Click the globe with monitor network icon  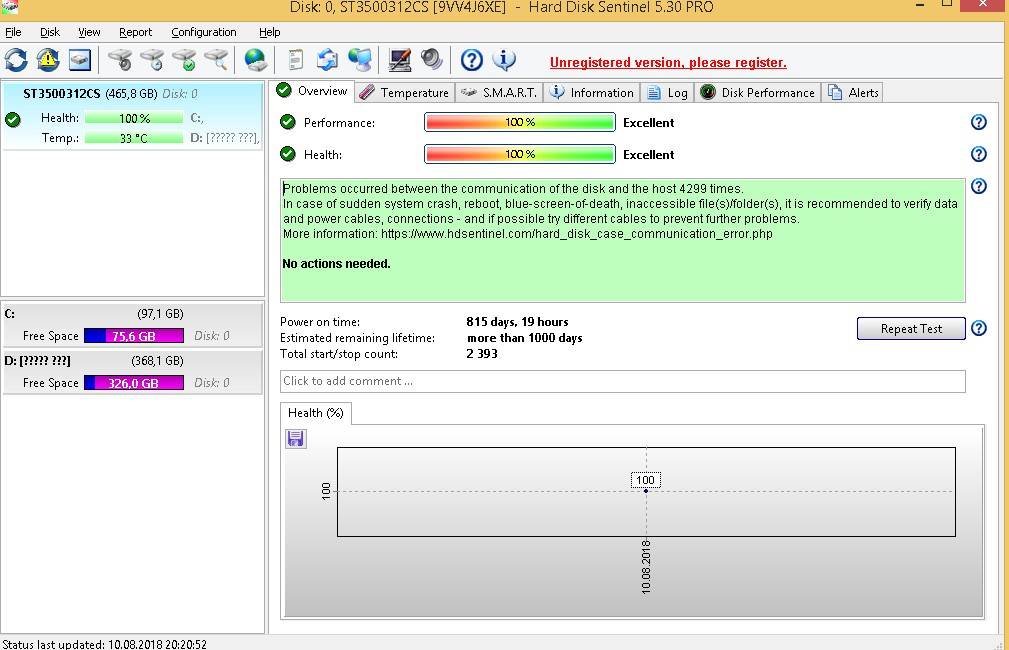pyautogui.click(x=360, y=60)
